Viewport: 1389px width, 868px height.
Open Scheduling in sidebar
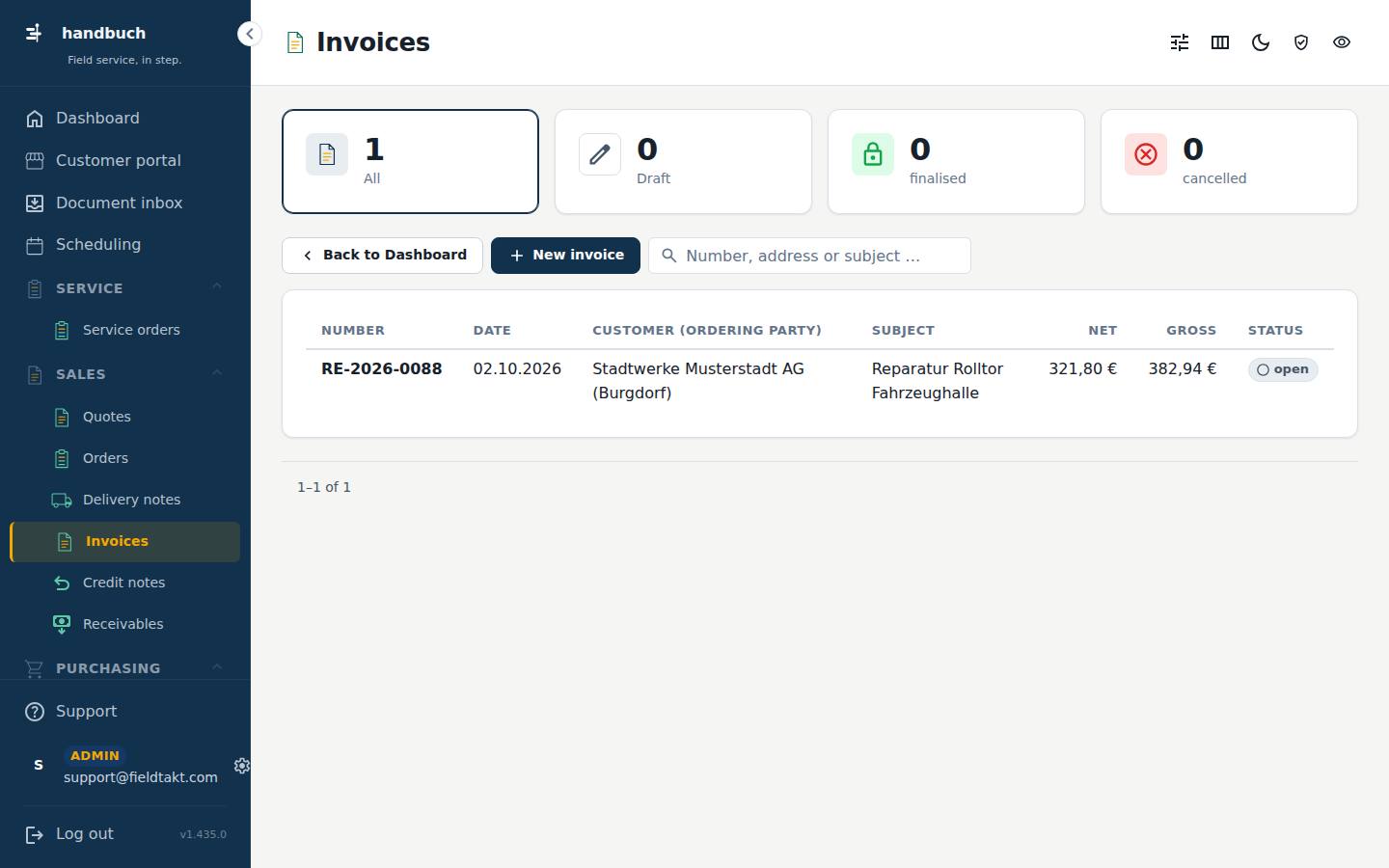coord(125,245)
